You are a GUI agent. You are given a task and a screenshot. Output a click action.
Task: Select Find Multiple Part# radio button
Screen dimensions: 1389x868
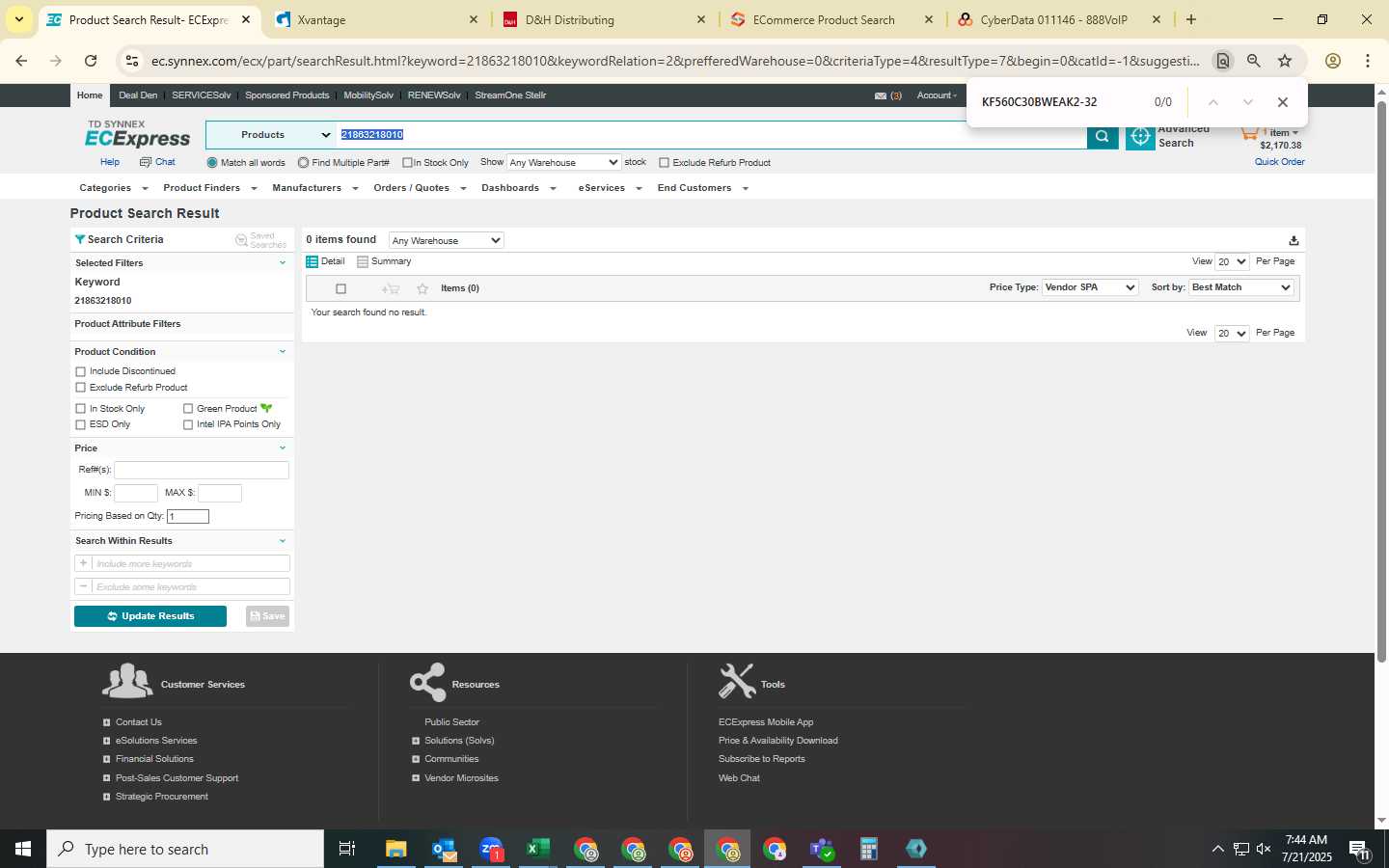303,163
